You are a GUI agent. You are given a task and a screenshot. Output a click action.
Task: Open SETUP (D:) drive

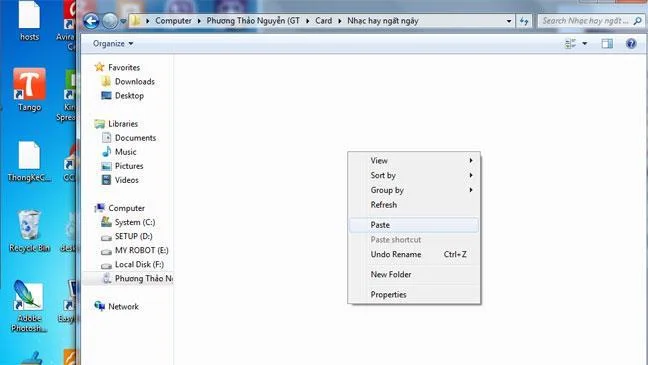[133, 236]
